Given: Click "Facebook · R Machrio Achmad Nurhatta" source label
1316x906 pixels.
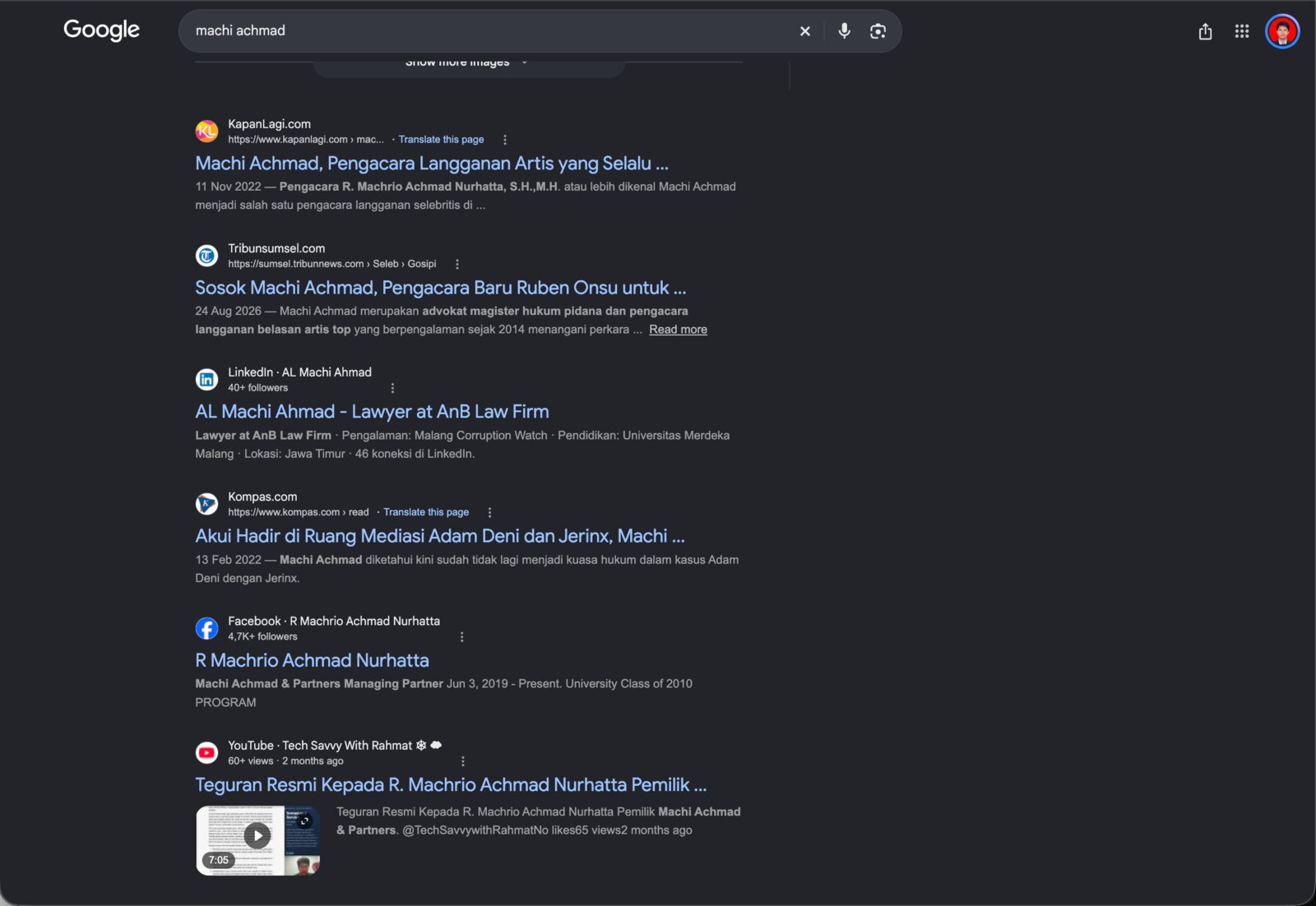Looking at the screenshot, I should 334,622.
